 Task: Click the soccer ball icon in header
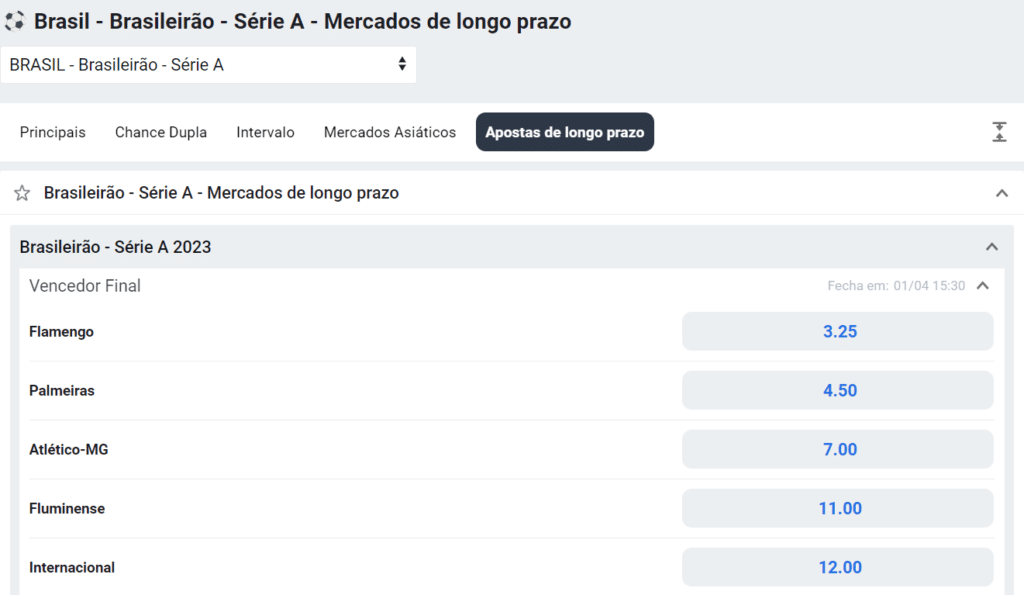coord(14,21)
